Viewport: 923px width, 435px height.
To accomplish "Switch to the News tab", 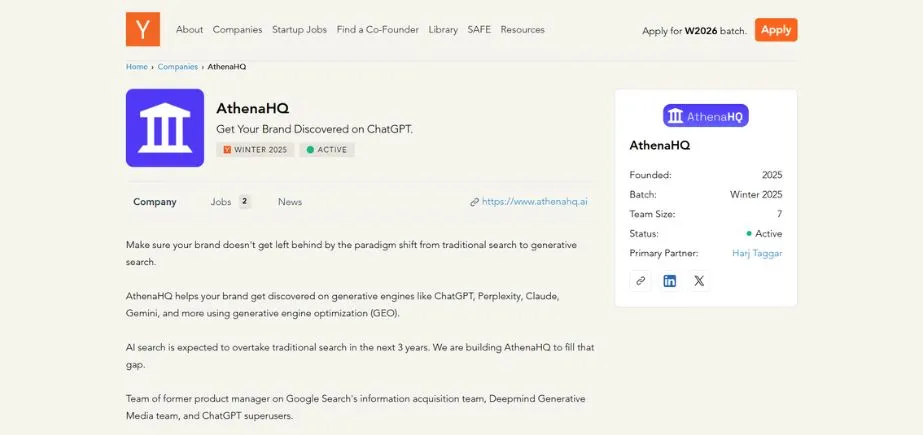I will pos(290,202).
